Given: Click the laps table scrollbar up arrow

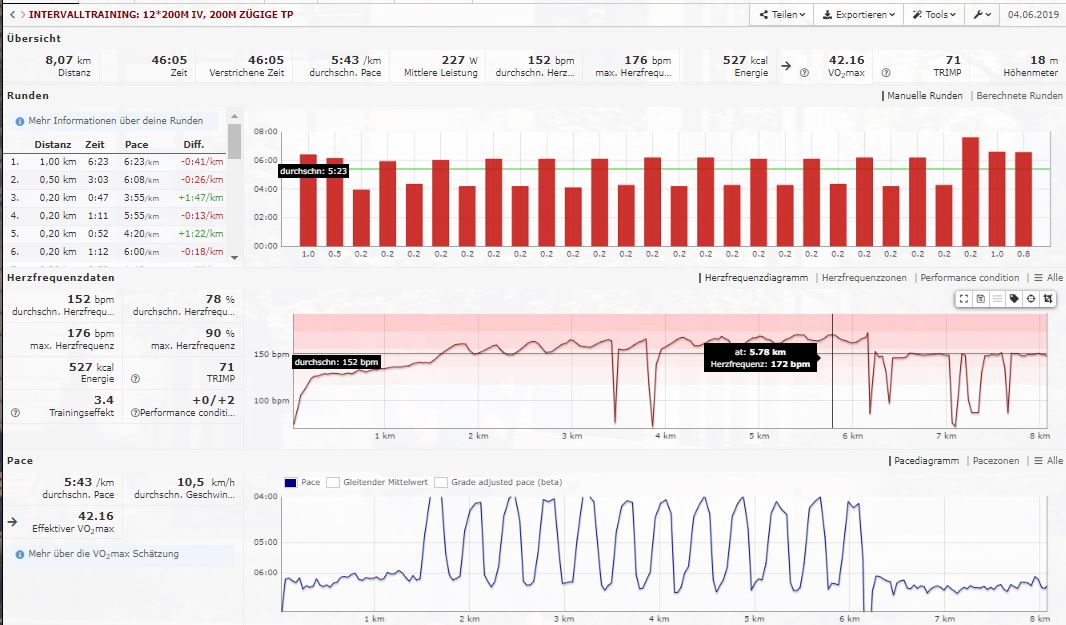Looking at the screenshot, I should (x=234, y=115).
